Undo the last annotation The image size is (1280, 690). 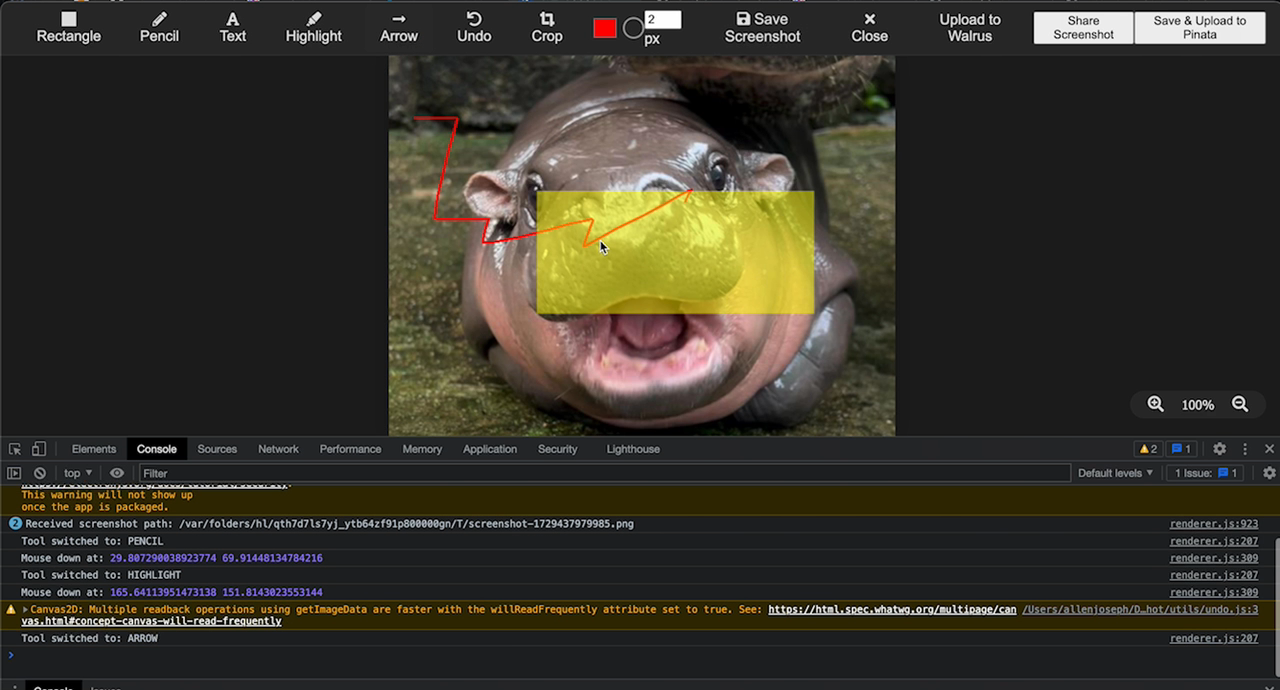pyautogui.click(x=474, y=27)
